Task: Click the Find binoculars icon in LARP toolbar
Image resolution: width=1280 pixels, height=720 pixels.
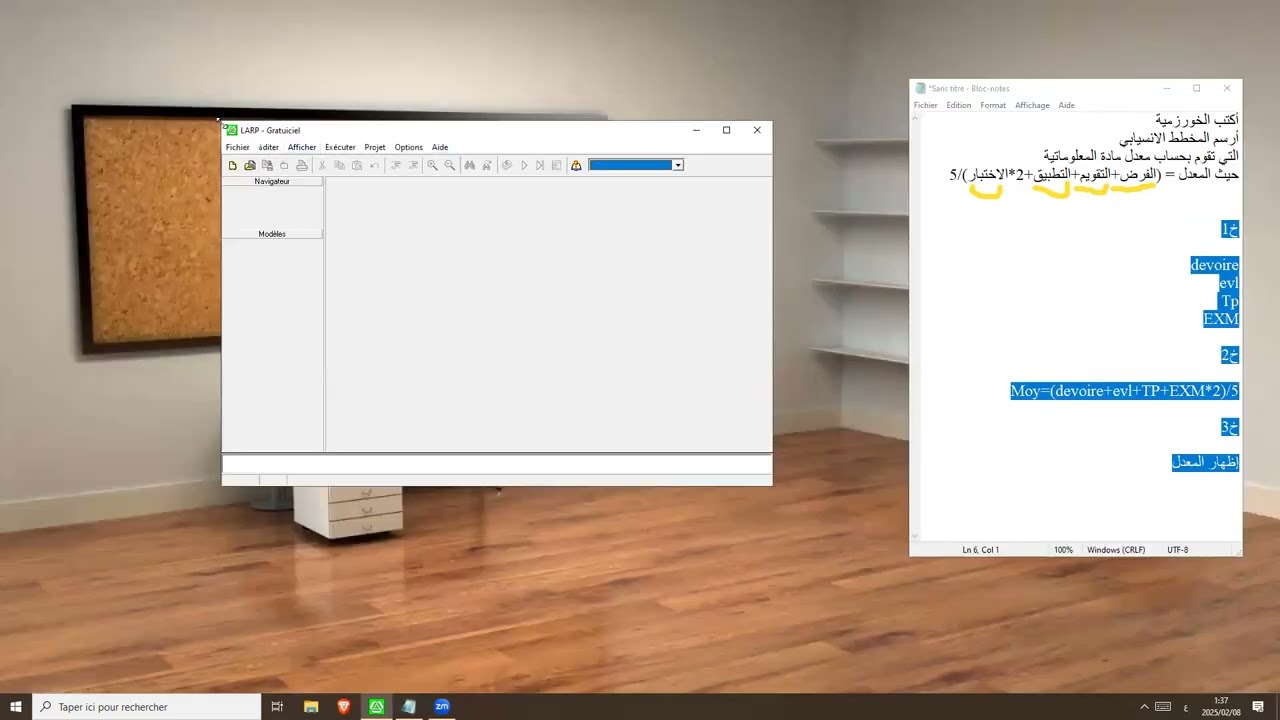Action: pyautogui.click(x=469, y=165)
